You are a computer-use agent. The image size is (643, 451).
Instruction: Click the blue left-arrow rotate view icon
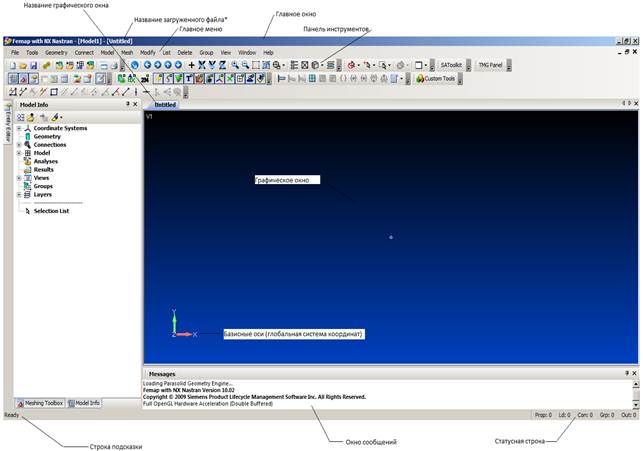[147, 65]
